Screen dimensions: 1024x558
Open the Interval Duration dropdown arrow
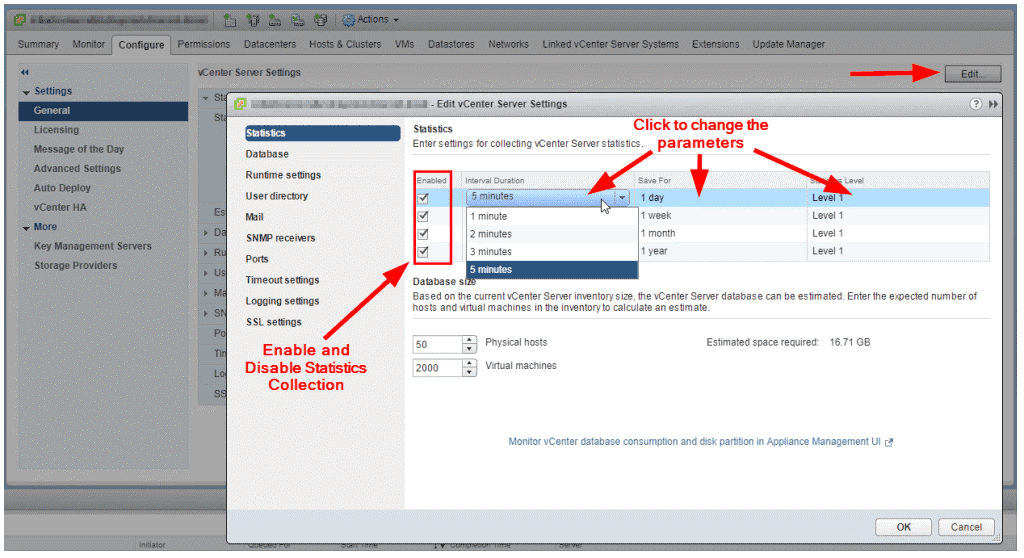pyautogui.click(x=622, y=197)
